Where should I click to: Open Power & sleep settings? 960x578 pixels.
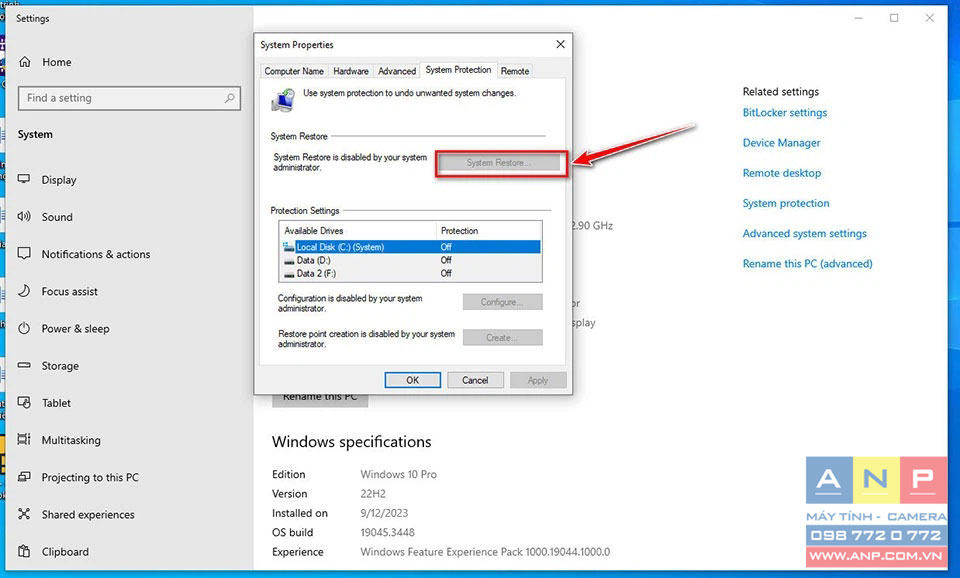[x=75, y=329]
